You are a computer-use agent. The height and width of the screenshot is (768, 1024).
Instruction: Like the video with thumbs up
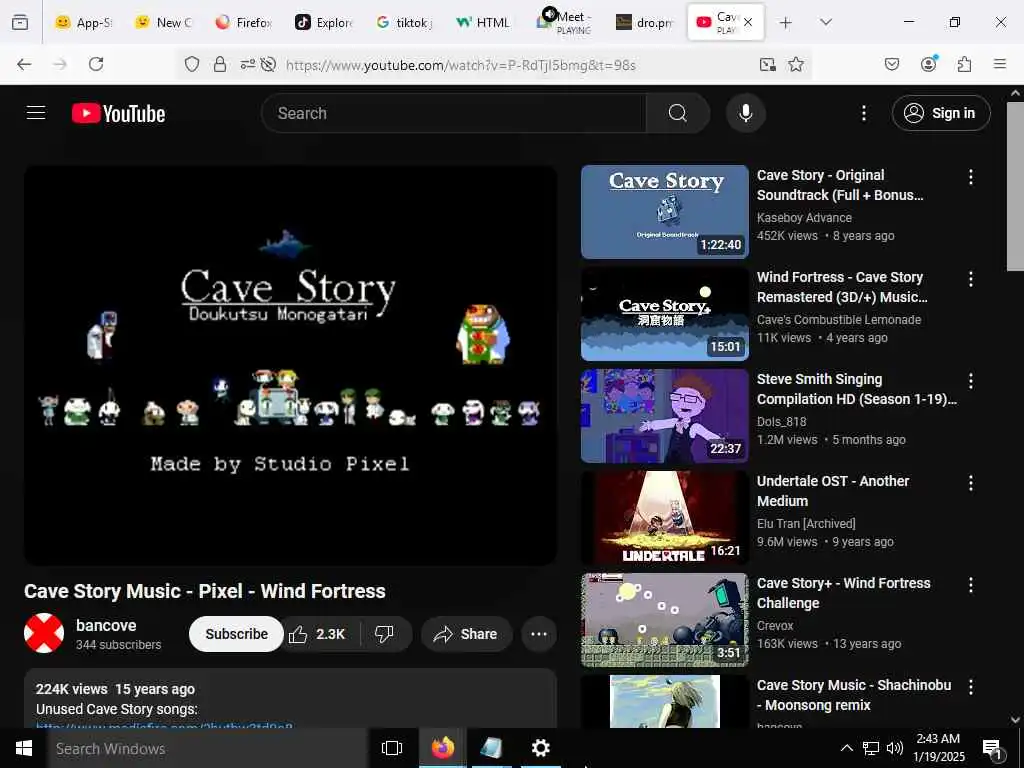[318, 634]
